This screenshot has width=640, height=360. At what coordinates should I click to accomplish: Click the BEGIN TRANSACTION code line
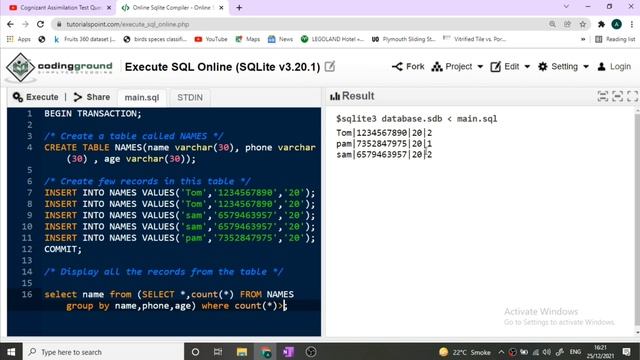point(93,114)
